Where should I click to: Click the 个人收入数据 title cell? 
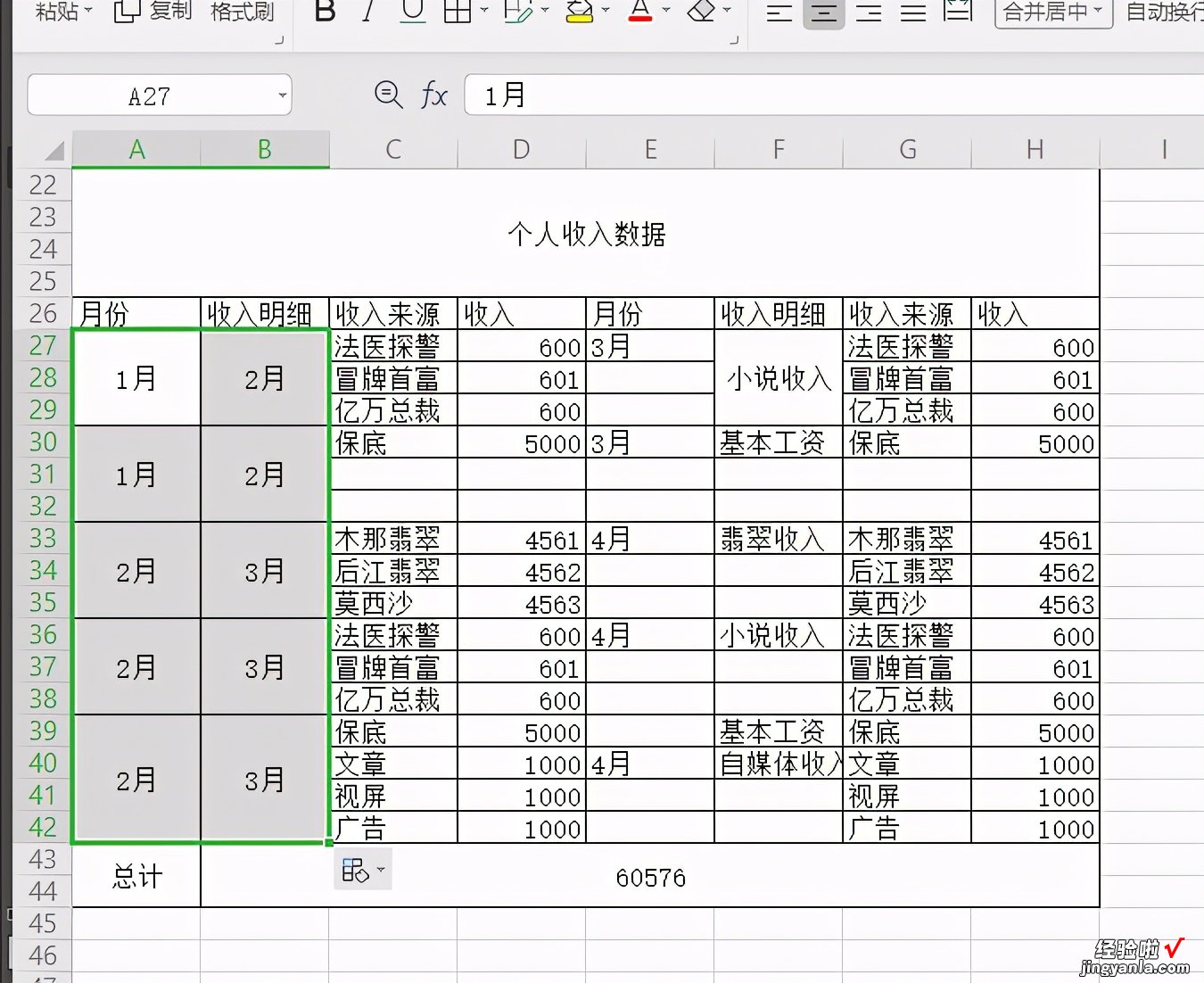tap(586, 233)
